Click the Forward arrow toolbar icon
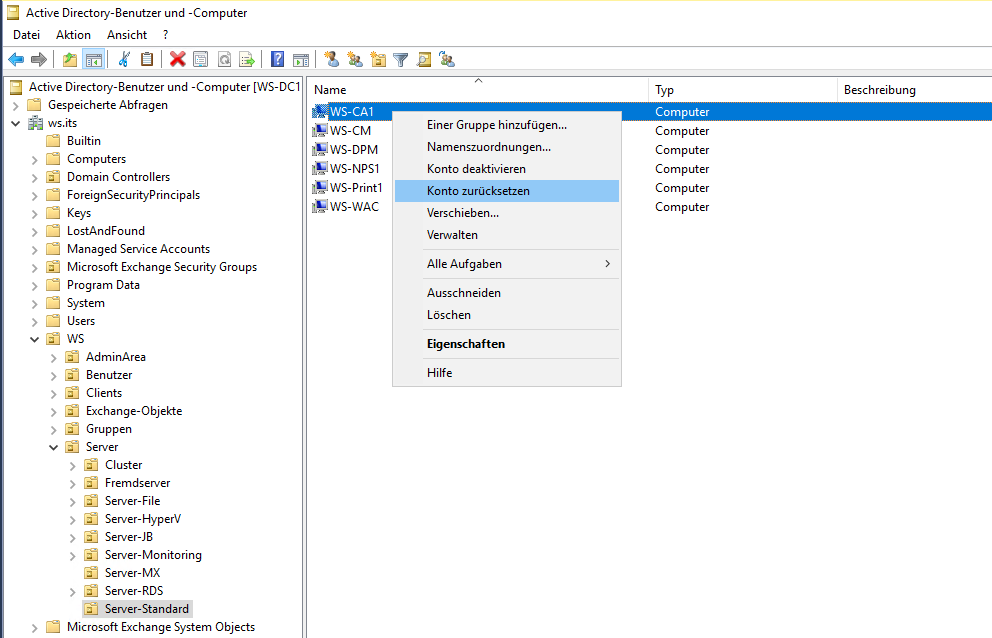Image resolution: width=992 pixels, height=638 pixels. (39, 59)
